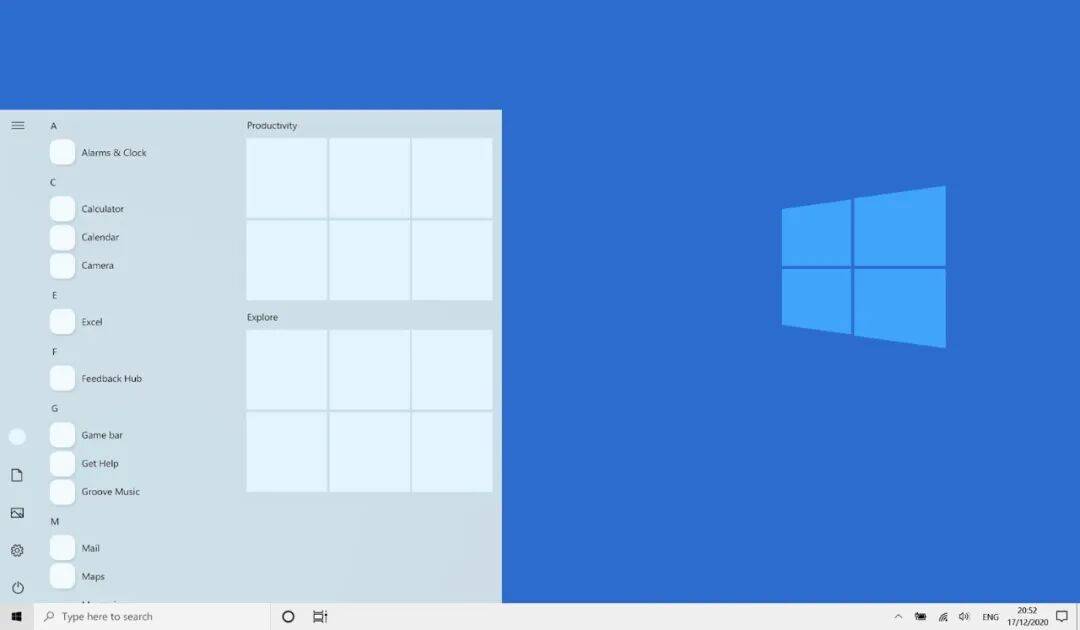Image resolution: width=1080 pixels, height=630 pixels.
Task: Open Settings from the Start menu sidebar
Action: coord(17,549)
